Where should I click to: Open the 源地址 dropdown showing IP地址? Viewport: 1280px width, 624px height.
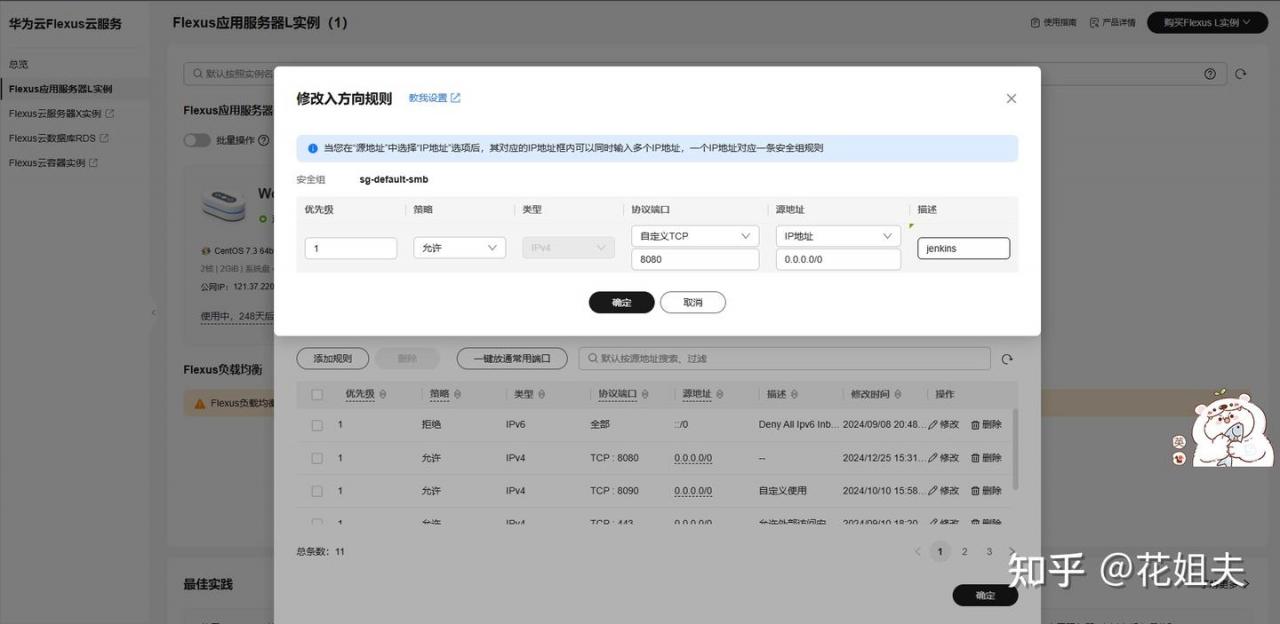(838, 236)
